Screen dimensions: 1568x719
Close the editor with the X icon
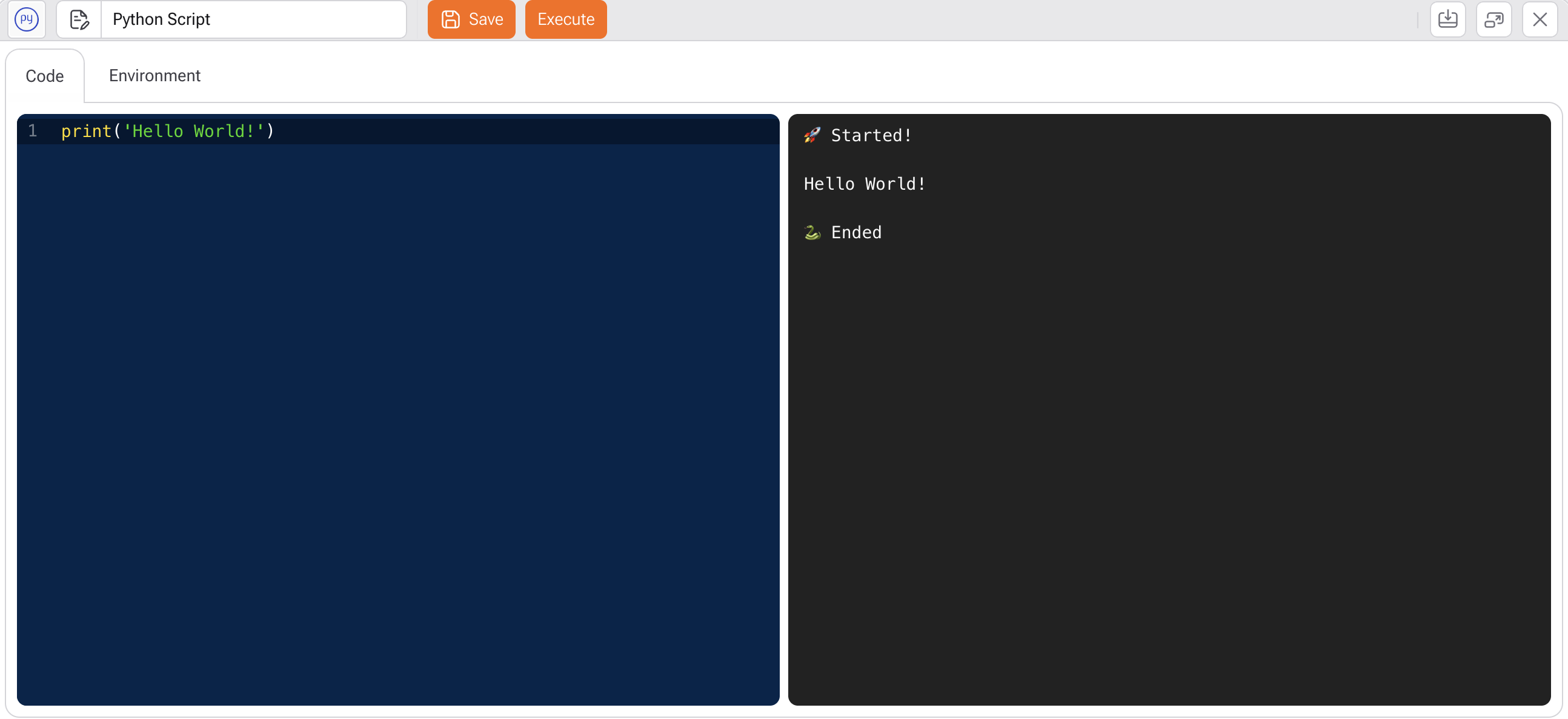click(1540, 19)
